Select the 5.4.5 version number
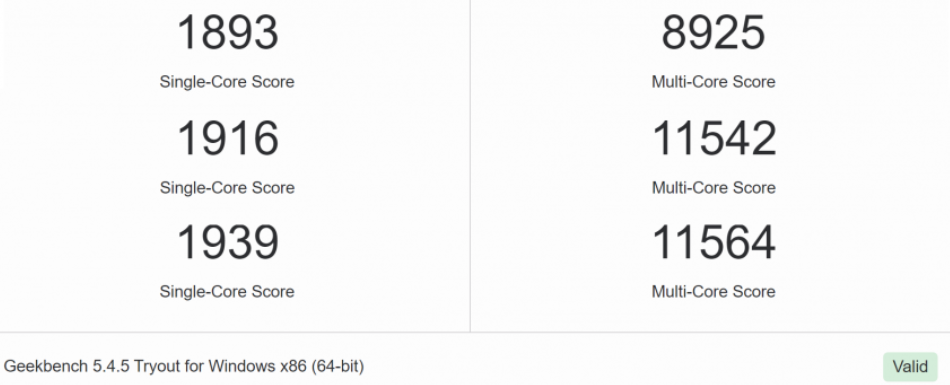The image size is (950, 385). coord(111,367)
